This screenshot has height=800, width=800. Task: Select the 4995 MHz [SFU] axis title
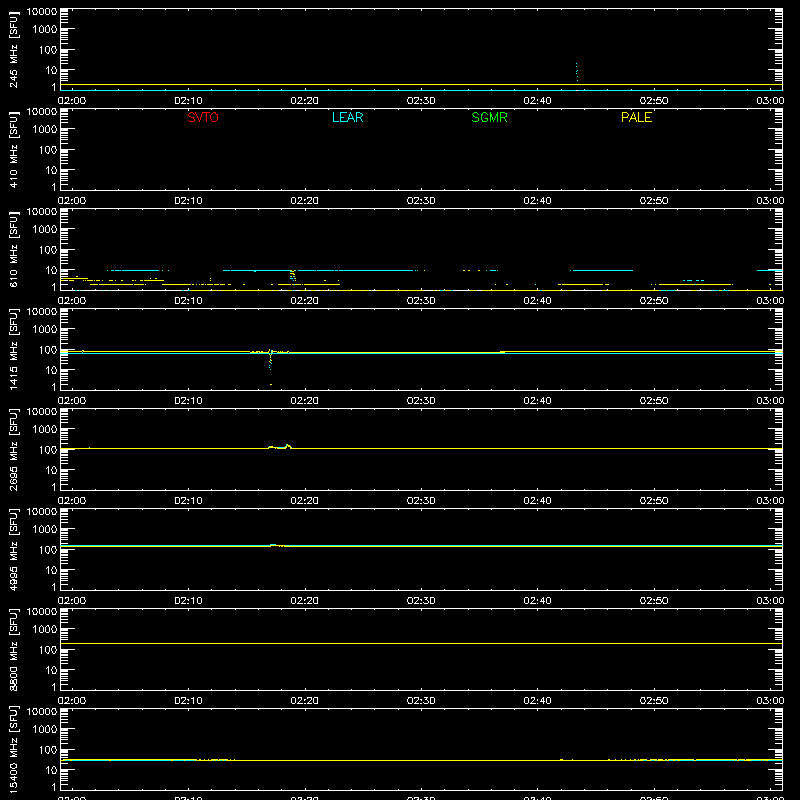click(13, 549)
